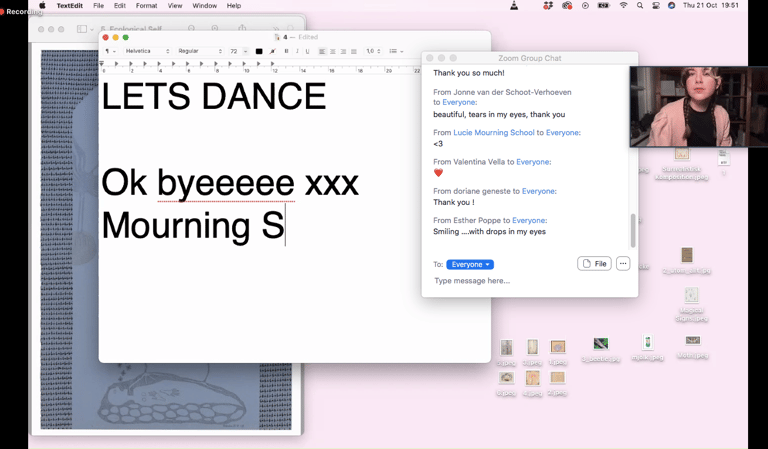Click the VLC cone icon in menu bar

[x=514, y=6]
